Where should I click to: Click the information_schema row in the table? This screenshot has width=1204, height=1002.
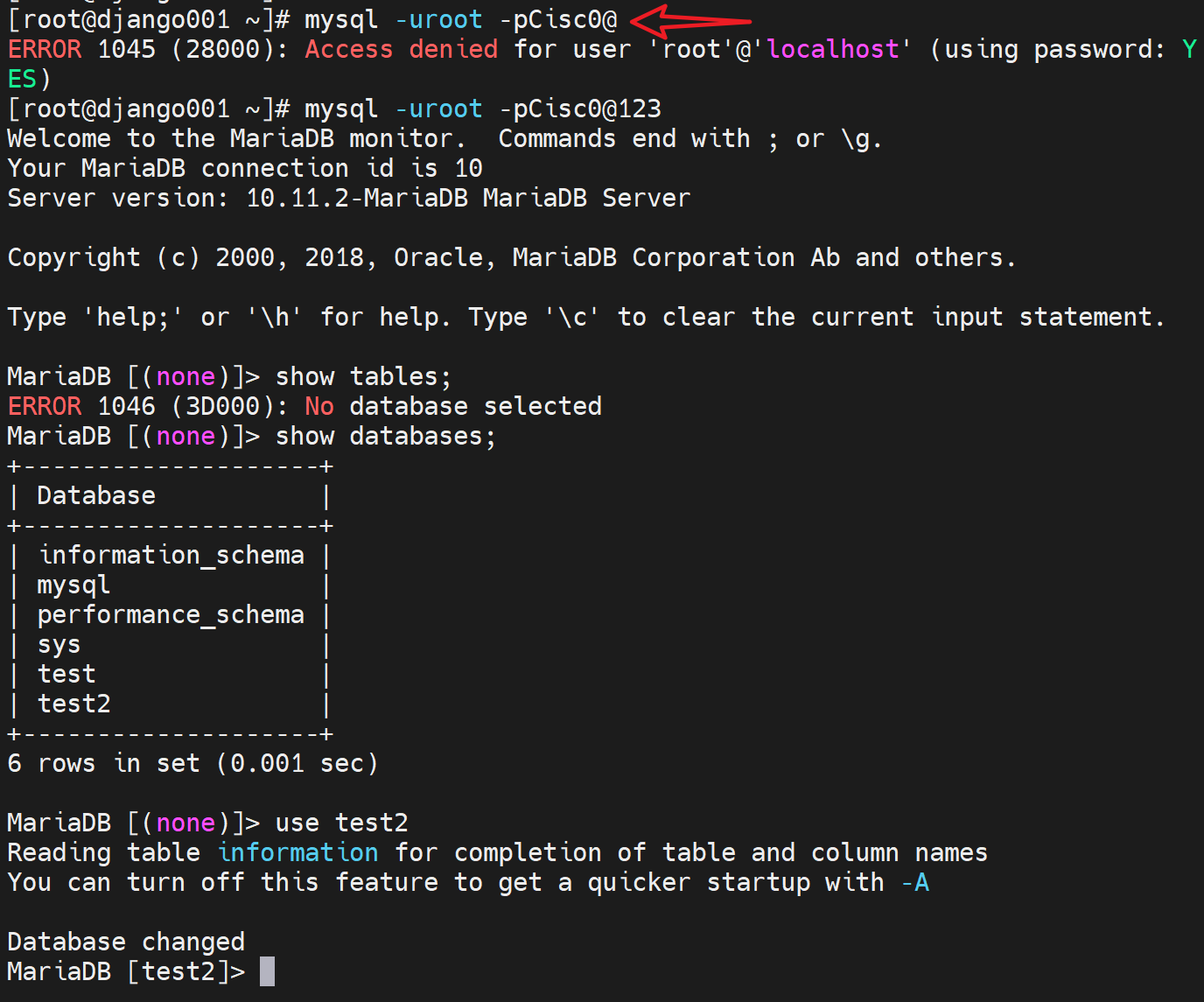[x=171, y=555]
